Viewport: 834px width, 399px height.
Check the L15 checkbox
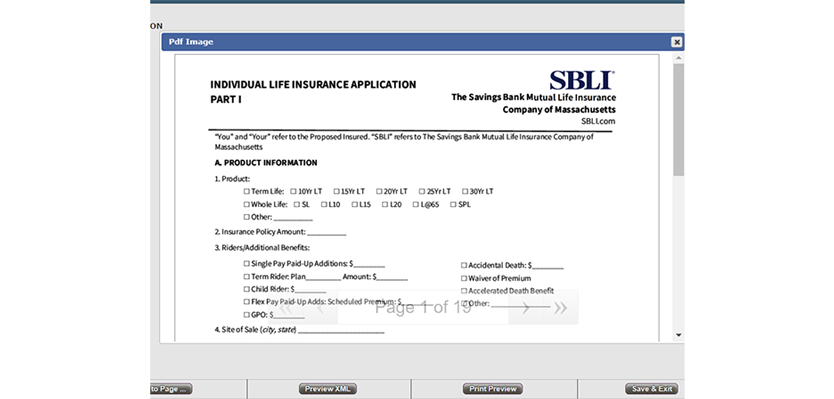[x=354, y=204]
